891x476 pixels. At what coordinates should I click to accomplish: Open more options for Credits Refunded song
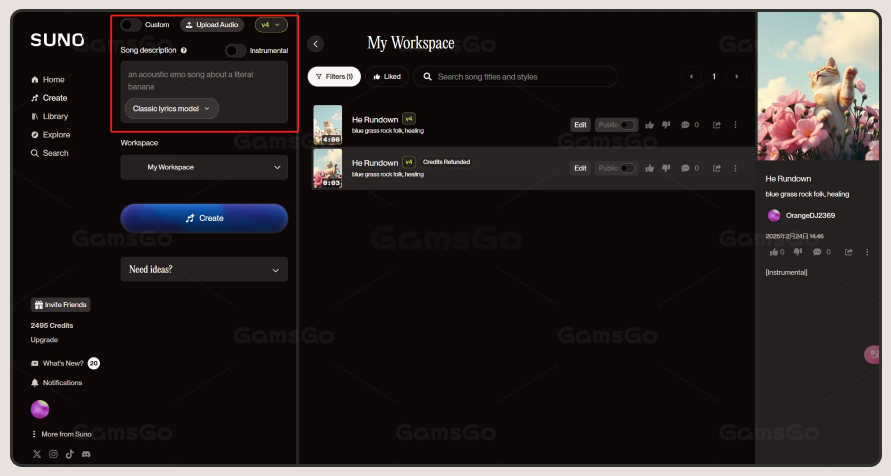[x=735, y=168]
